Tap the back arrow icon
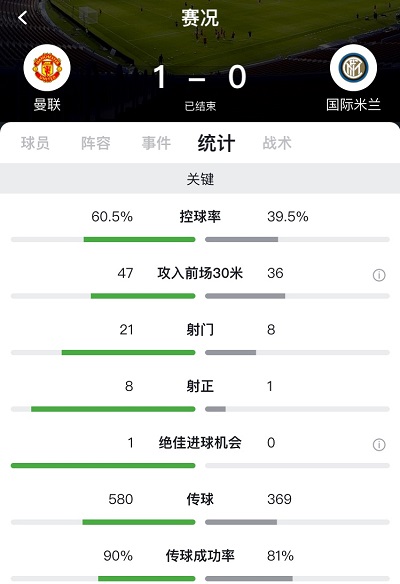 (x=23, y=18)
